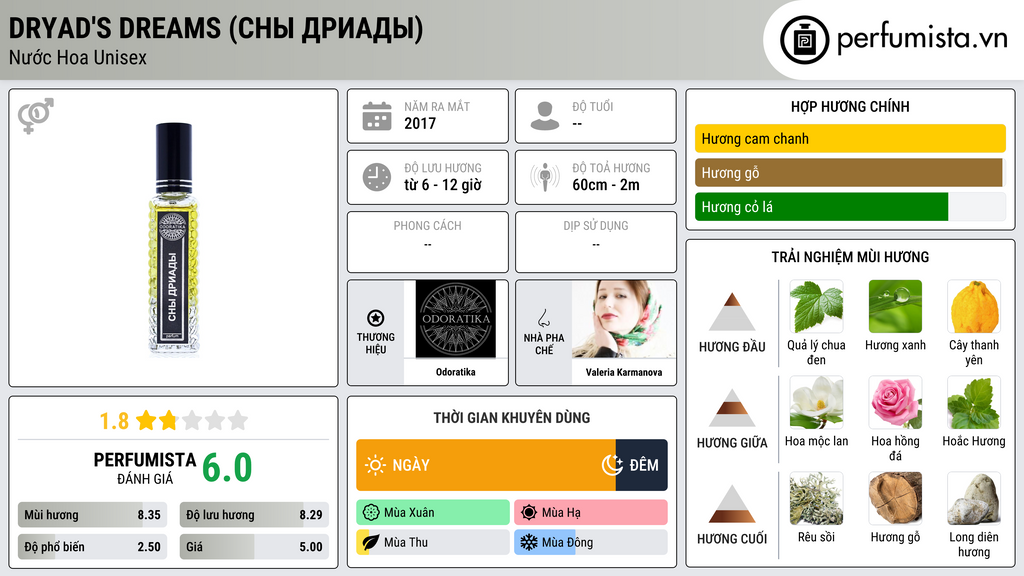Screen dimensions: 1024x576
Task: Click the Odoratika brand logo image
Action: tap(456, 319)
